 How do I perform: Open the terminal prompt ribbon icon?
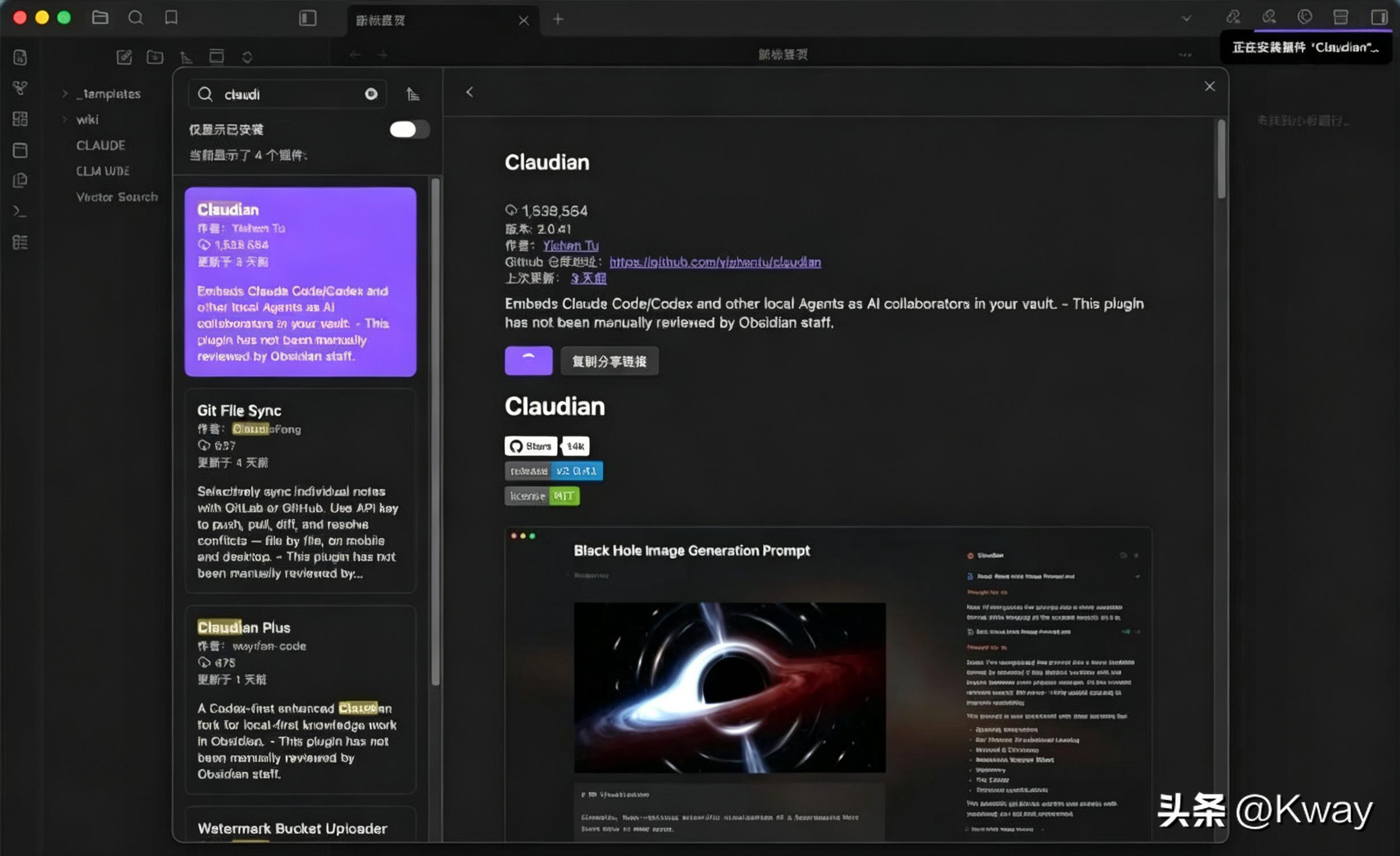20,211
